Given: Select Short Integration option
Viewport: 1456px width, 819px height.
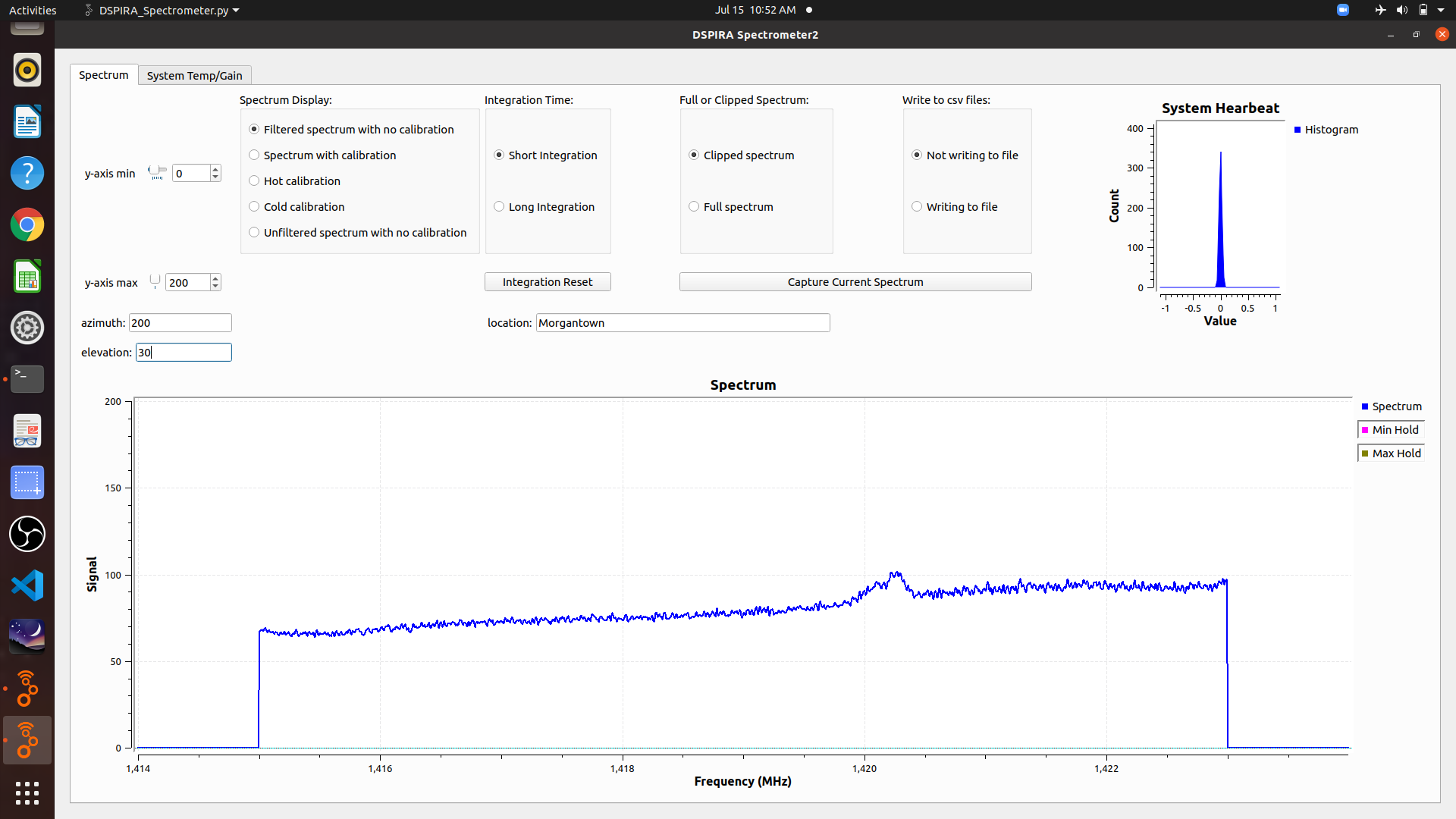Looking at the screenshot, I should tap(546, 155).
